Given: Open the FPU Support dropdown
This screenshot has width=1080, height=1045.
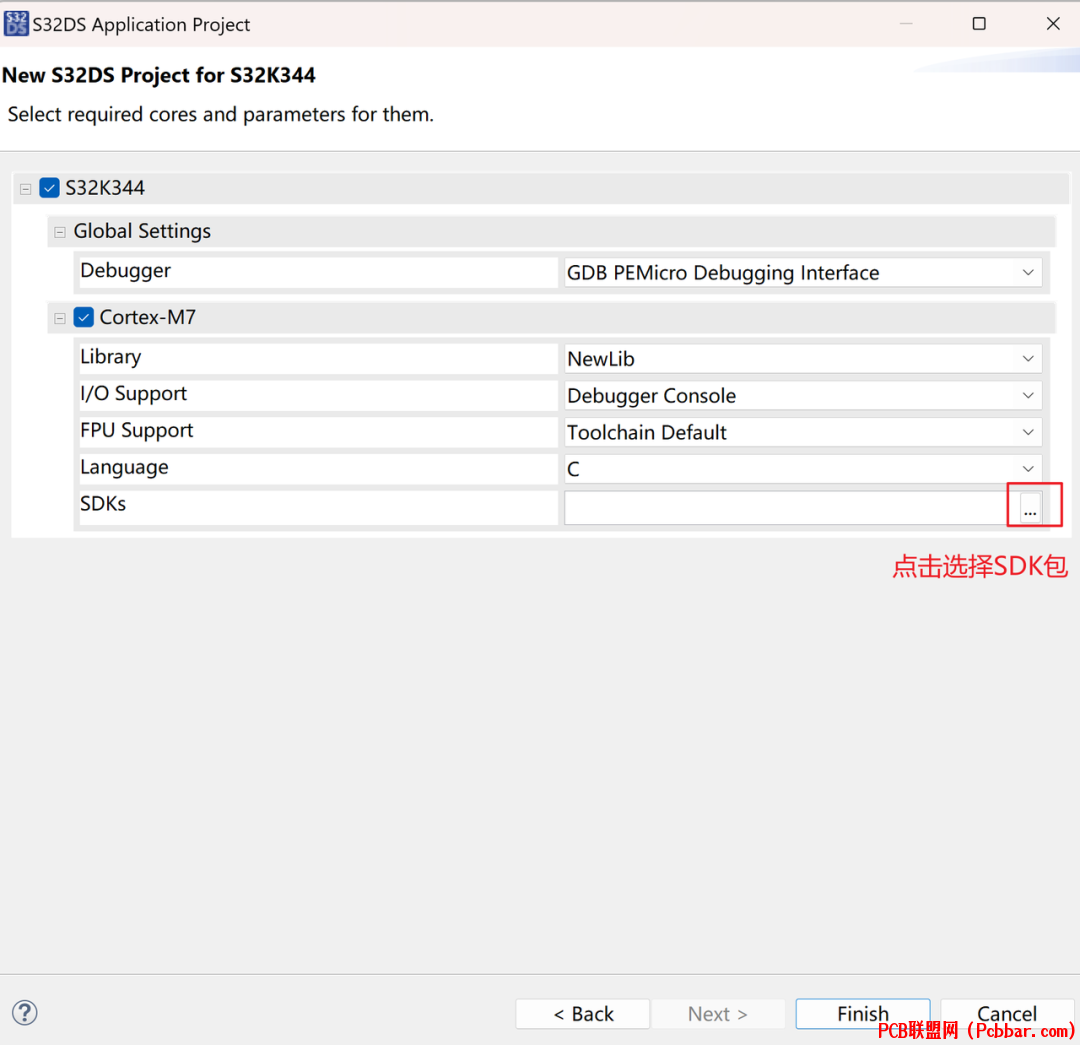Looking at the screenshot, I should click(x=802, y=432).
